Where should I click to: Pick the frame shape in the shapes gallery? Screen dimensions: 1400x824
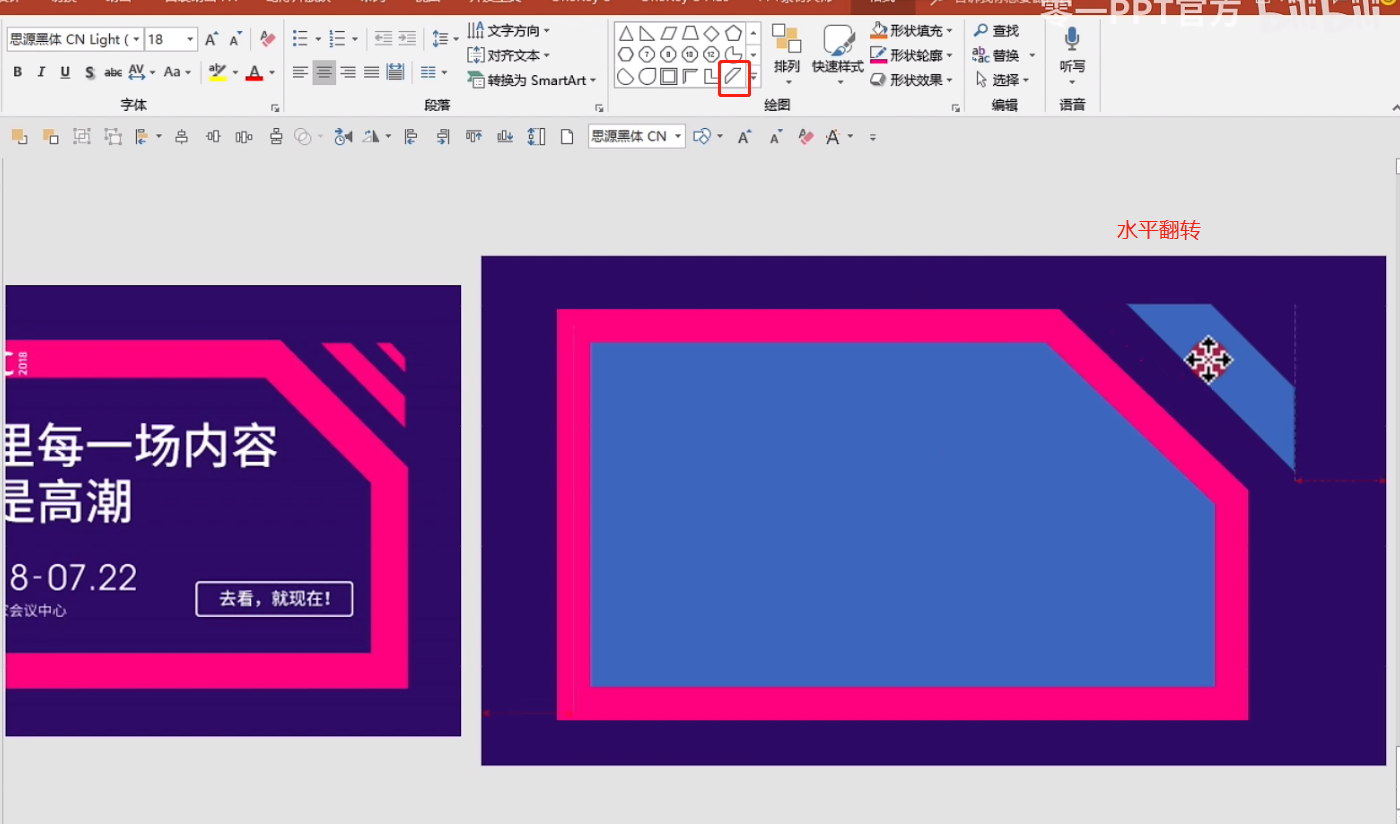(668, 76)
